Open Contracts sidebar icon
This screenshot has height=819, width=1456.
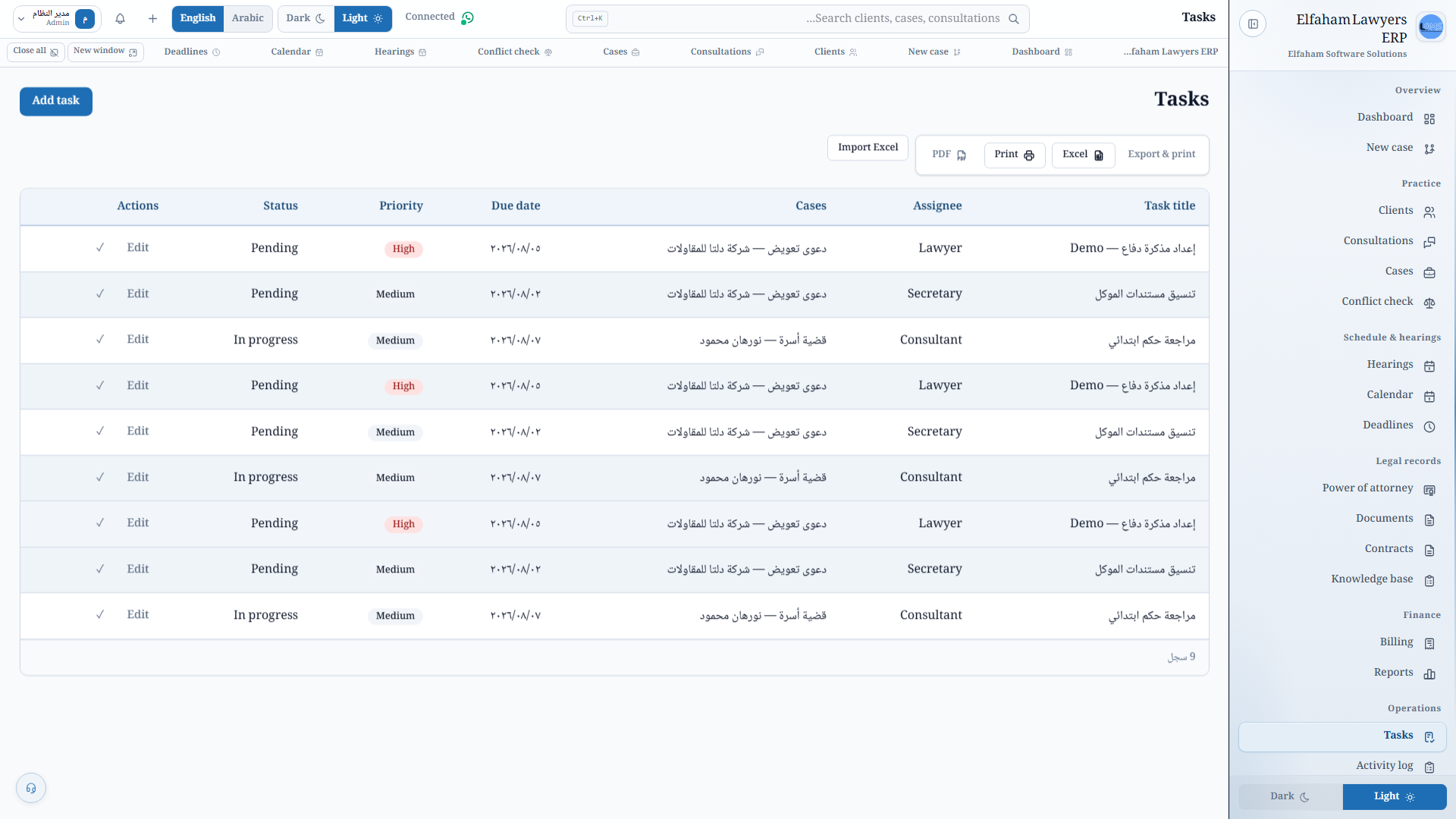point(1429,551)
